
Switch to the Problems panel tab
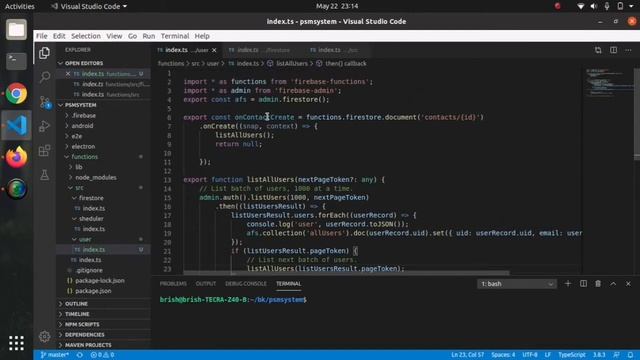point(173,284)
